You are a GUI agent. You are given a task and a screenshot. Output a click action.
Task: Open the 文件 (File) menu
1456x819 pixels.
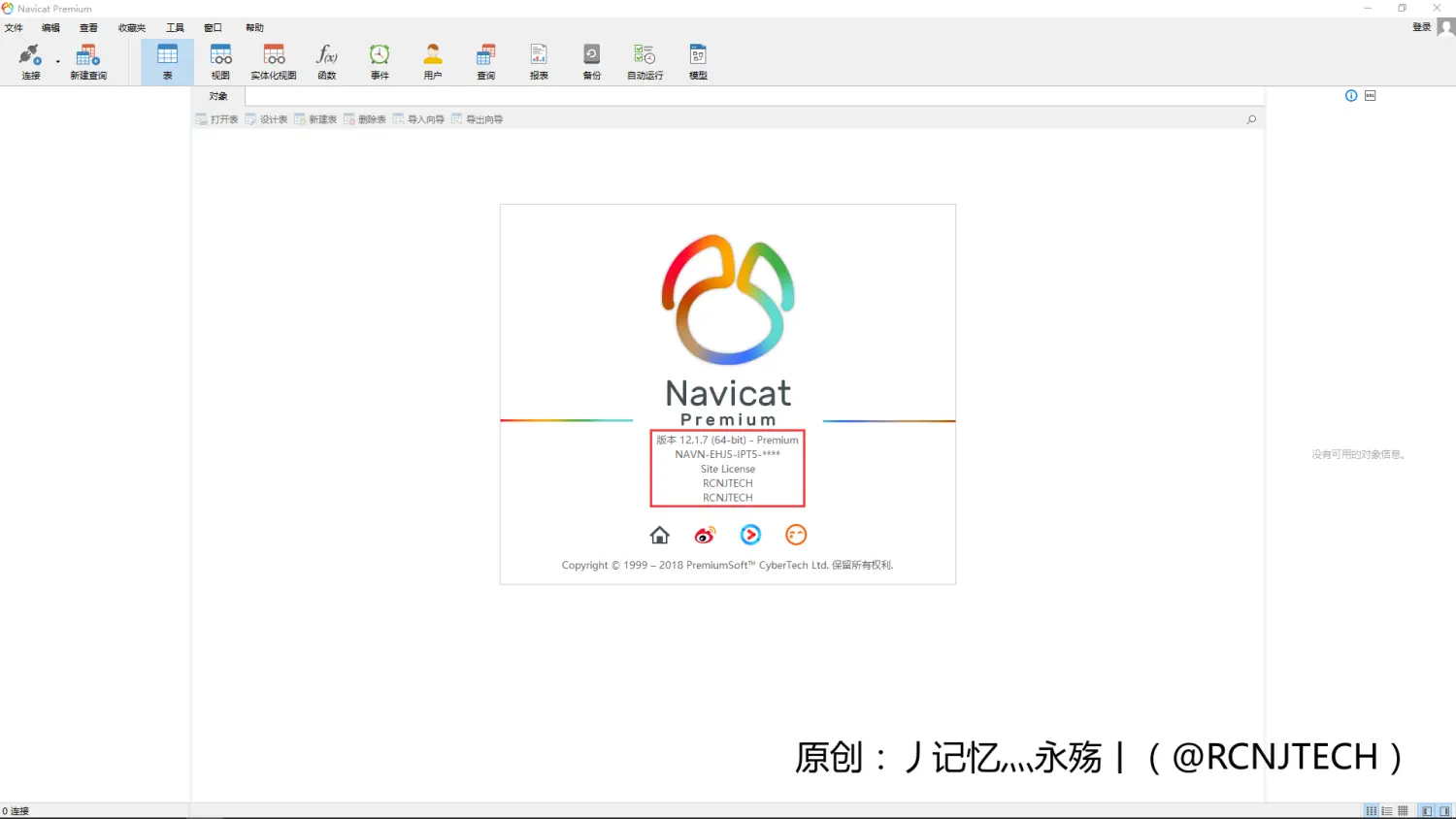pos(14,28)
